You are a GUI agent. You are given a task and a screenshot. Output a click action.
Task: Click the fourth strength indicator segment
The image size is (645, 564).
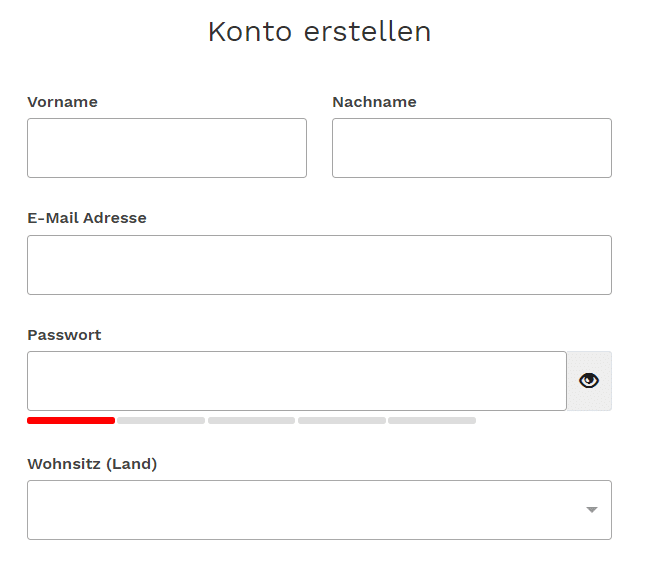point(342,420)
